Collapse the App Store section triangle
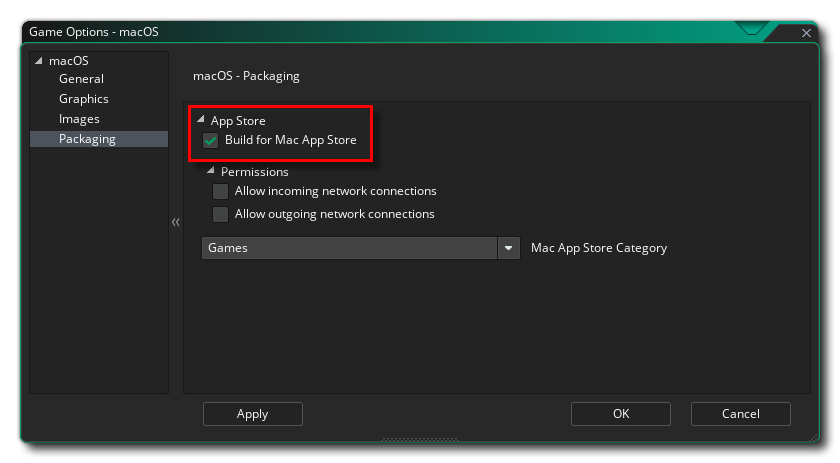840x463 pixels. click(201, 120)
